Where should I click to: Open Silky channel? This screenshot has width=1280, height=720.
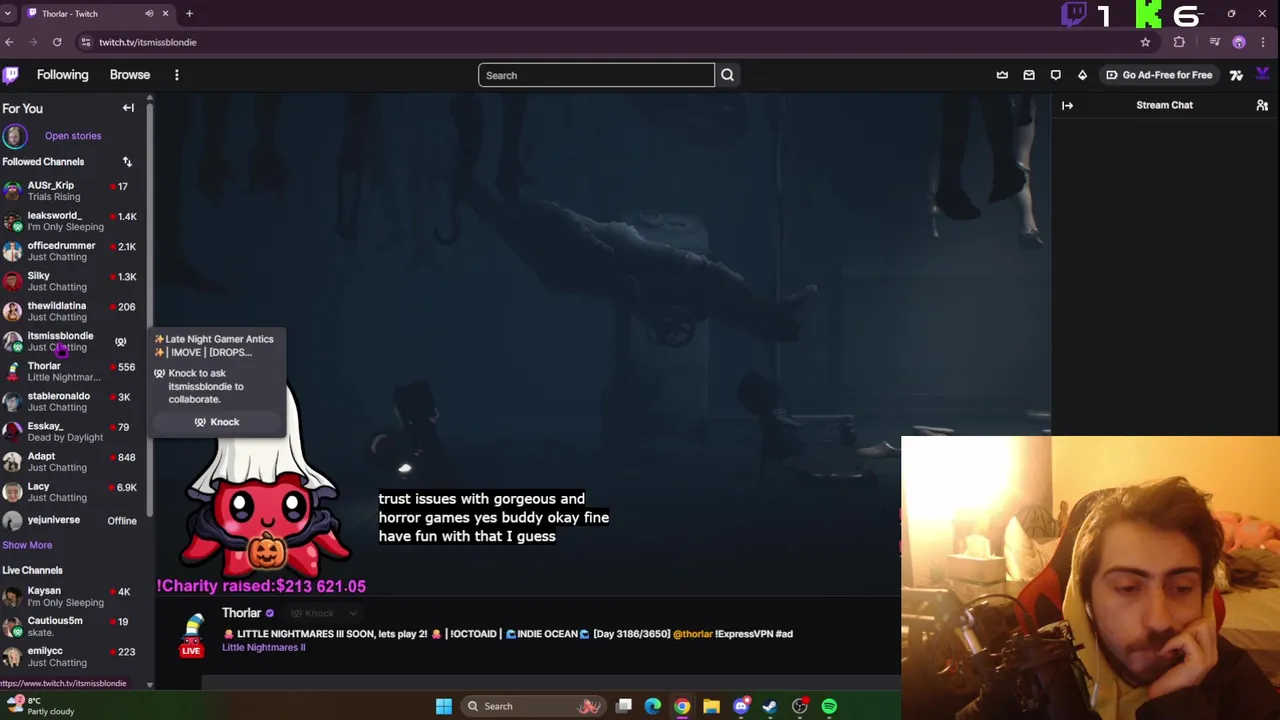tap(73, 281)
